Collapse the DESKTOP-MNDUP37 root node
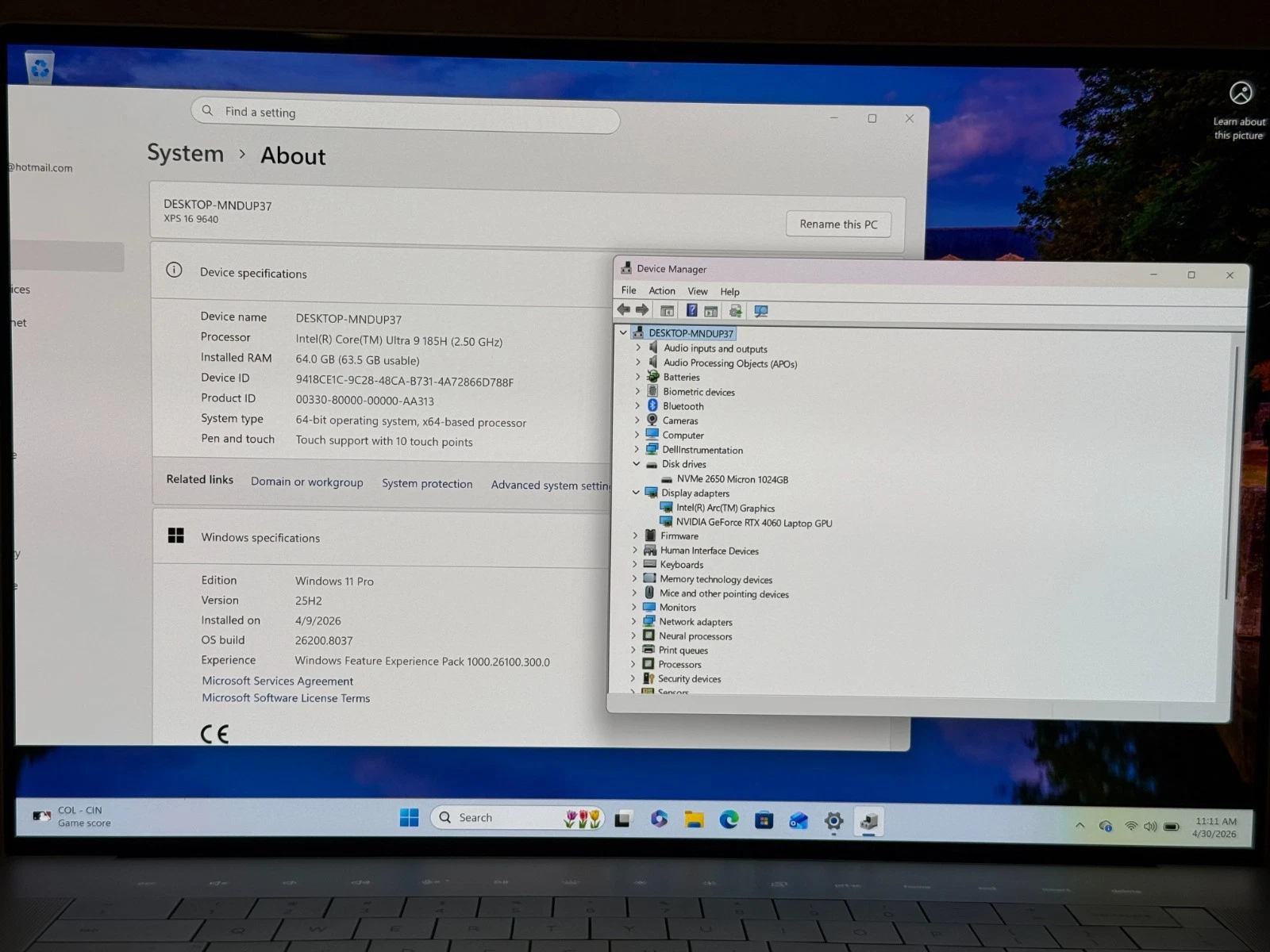Viewport: 1270px width, 952px height. 623,332
